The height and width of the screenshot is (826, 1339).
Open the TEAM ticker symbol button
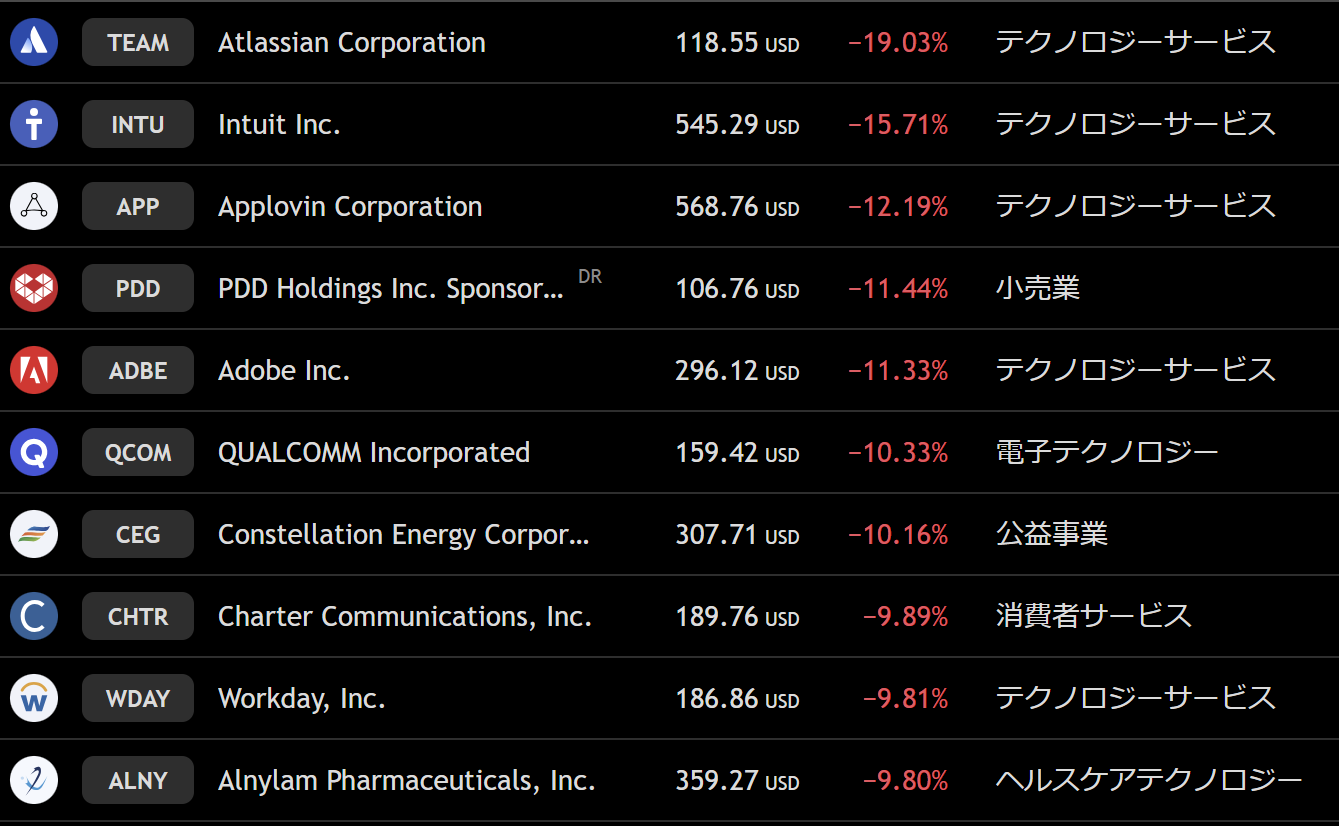138,43
